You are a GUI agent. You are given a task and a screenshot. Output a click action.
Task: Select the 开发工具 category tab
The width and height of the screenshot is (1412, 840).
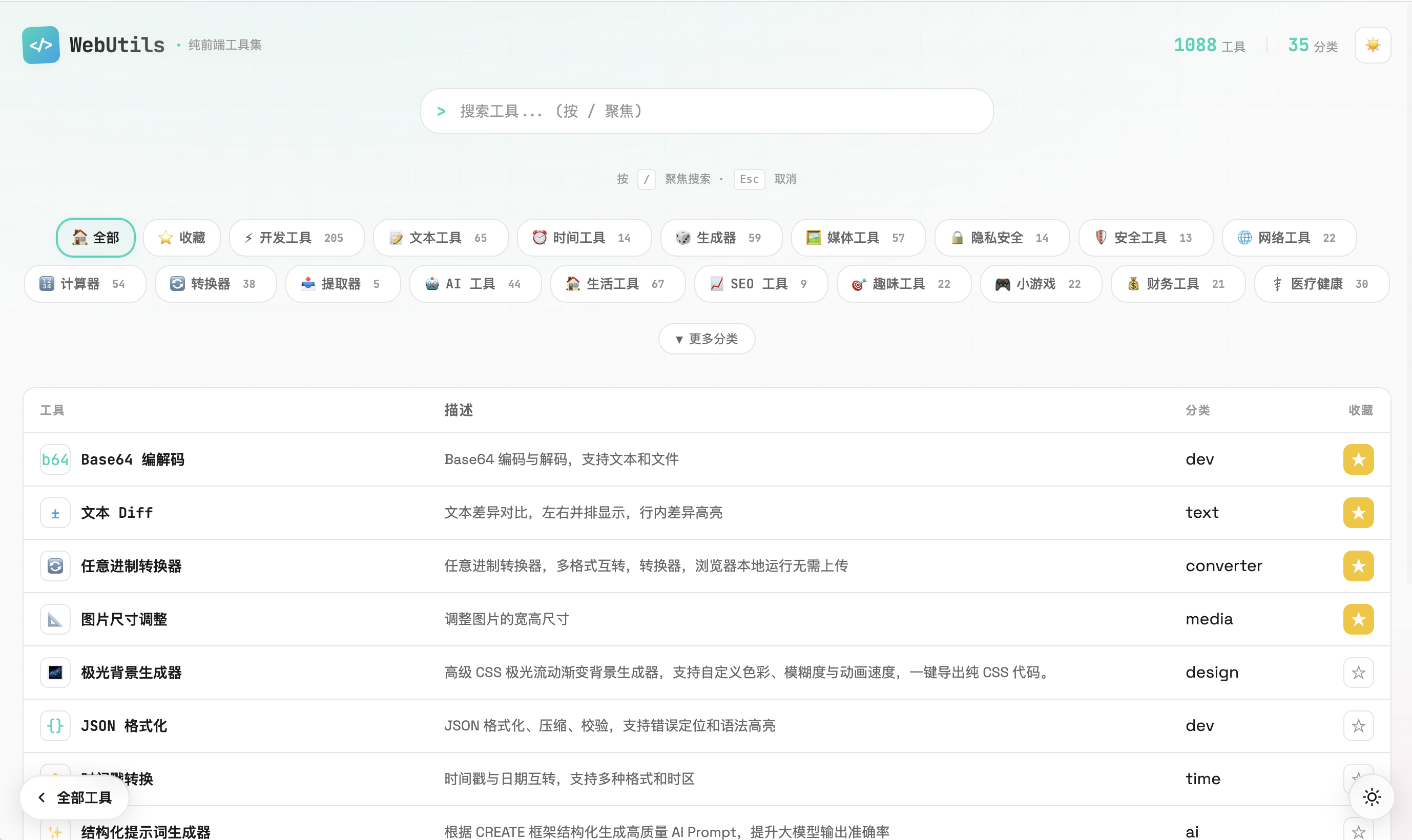tap(297, 238)
